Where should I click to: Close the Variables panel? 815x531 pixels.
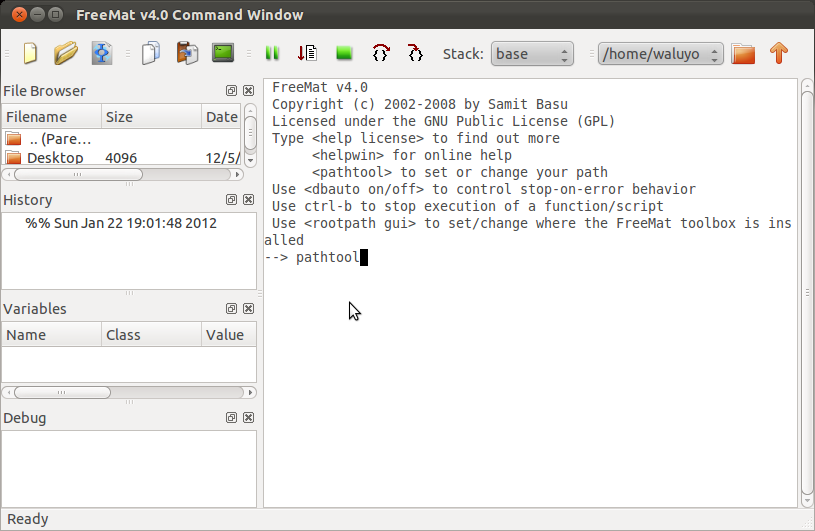pyautogui.click(x=248, y=309)
